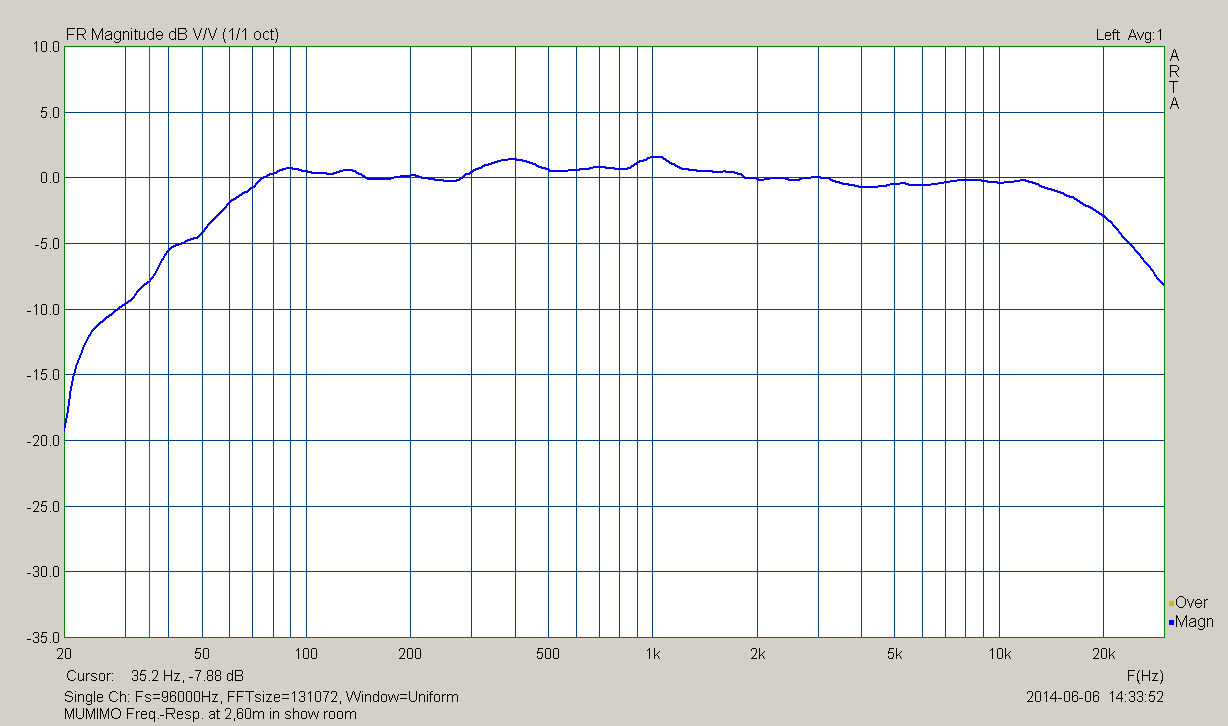This screenshot has height=726, width=1228.
Task: Select the Magn legend label
Action: [x=1194, y=623]
